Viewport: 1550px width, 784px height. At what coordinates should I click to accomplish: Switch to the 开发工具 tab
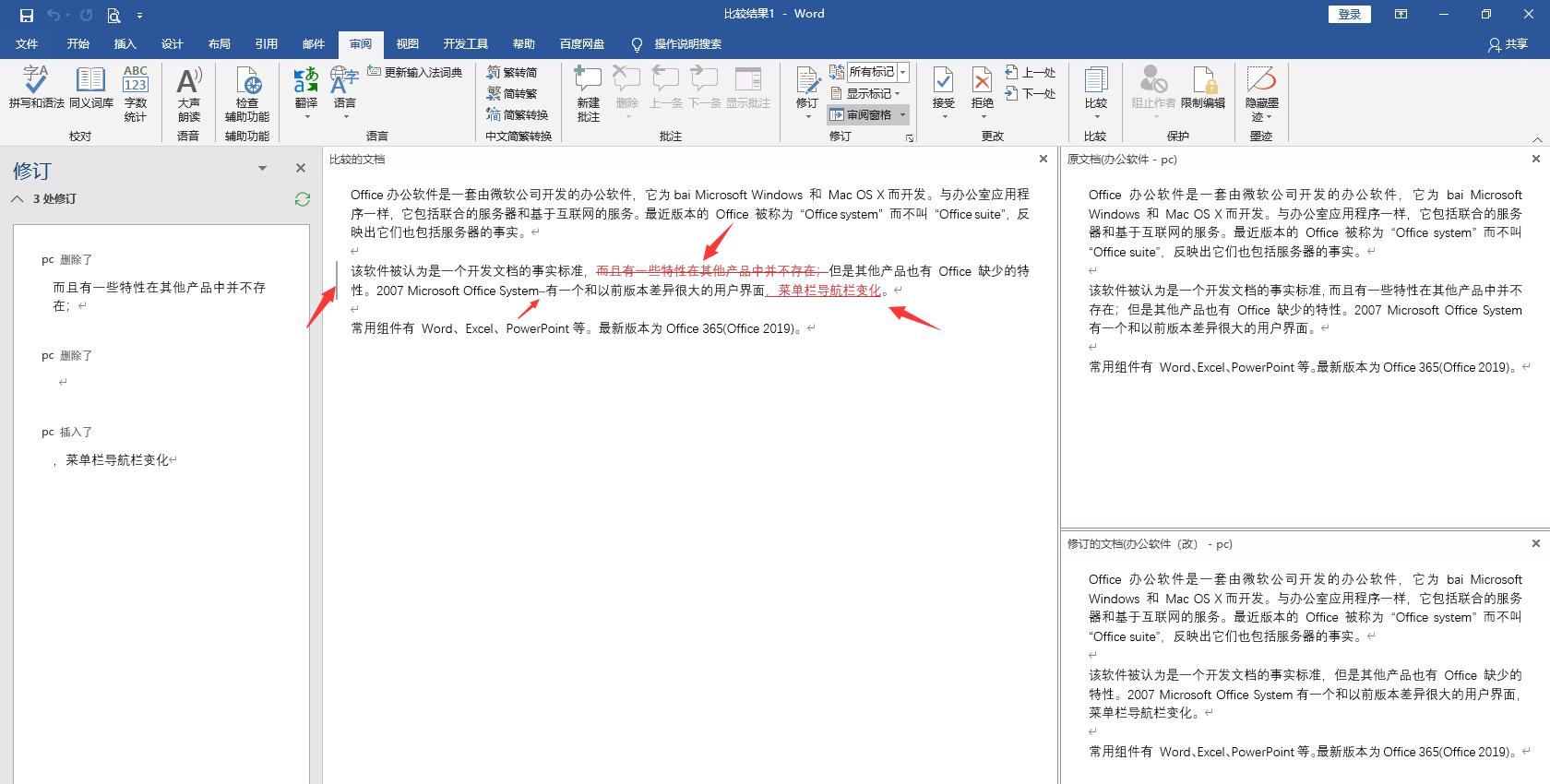(x=465, y=44)
